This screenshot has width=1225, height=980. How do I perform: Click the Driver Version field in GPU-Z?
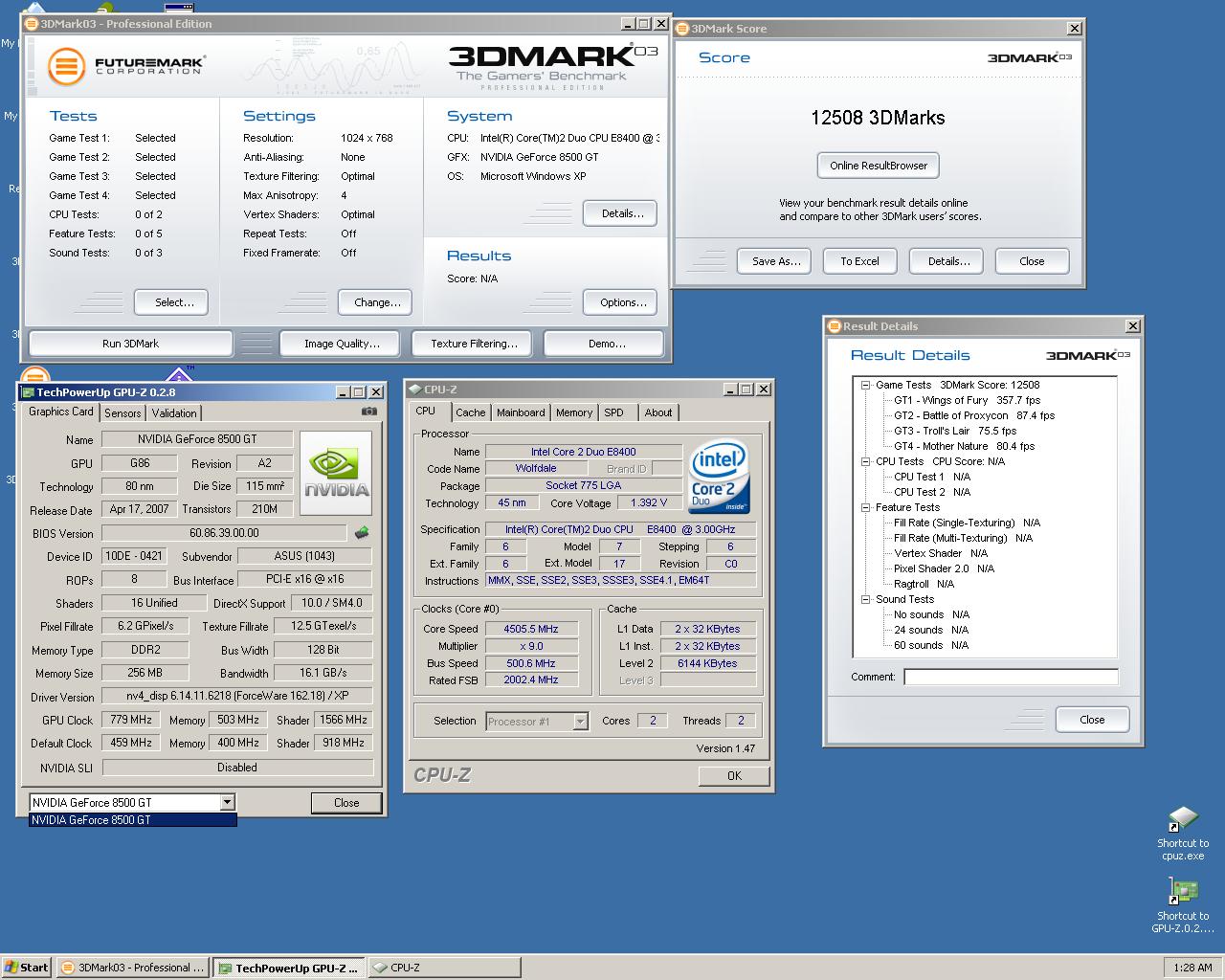click(x=237, y=696)
